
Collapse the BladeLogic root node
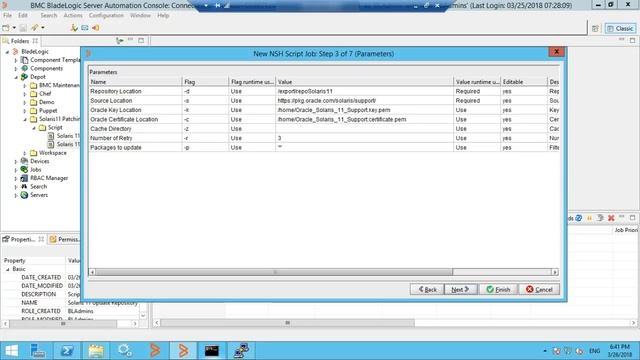pos(7,52)
